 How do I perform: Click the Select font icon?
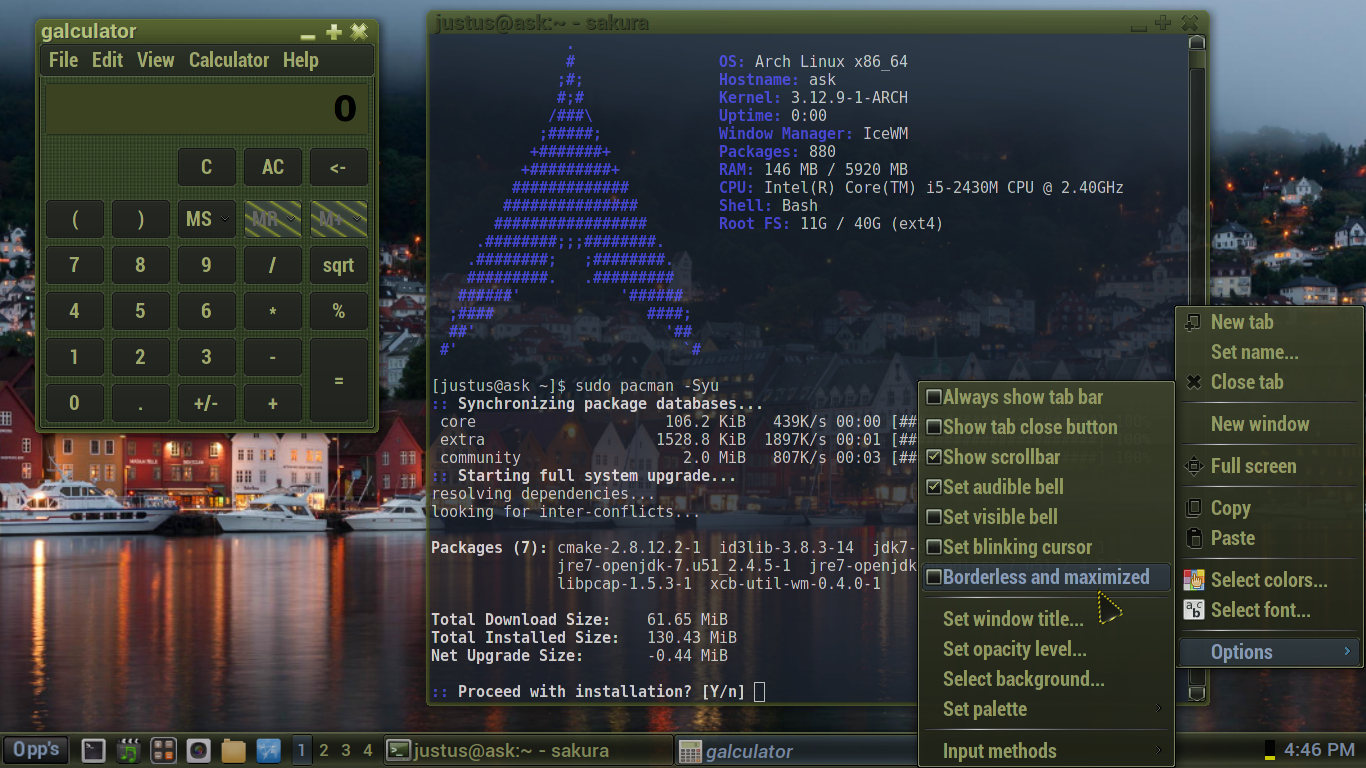(x=1194, y=610)
